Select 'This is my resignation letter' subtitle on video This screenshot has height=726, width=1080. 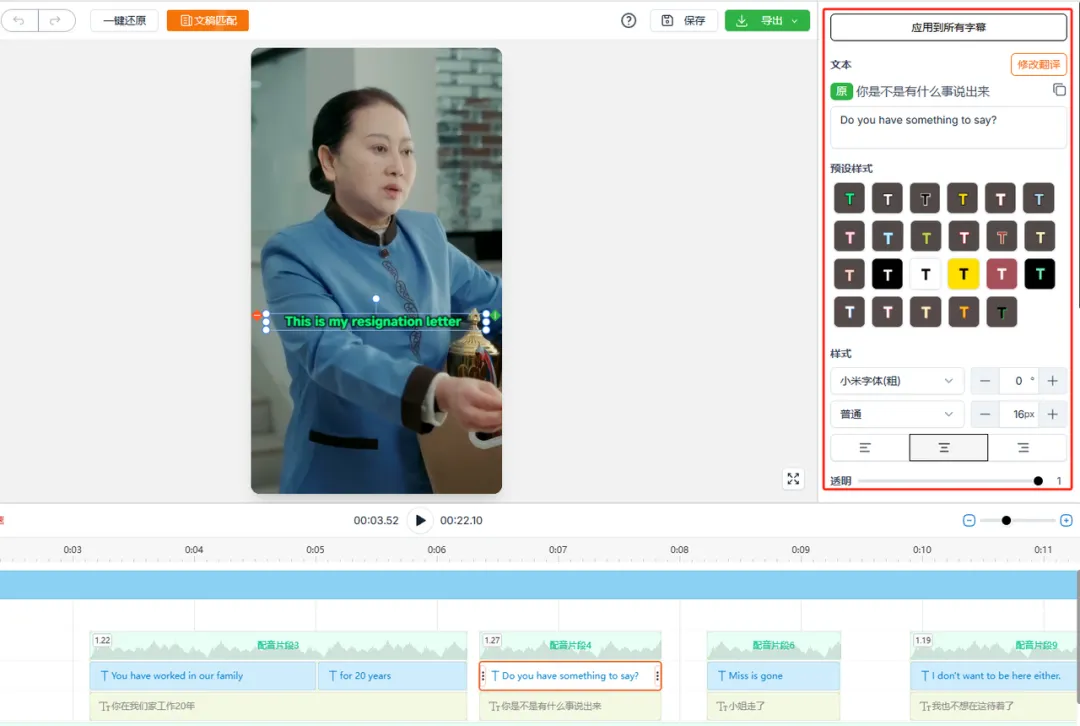coord(373,322)
